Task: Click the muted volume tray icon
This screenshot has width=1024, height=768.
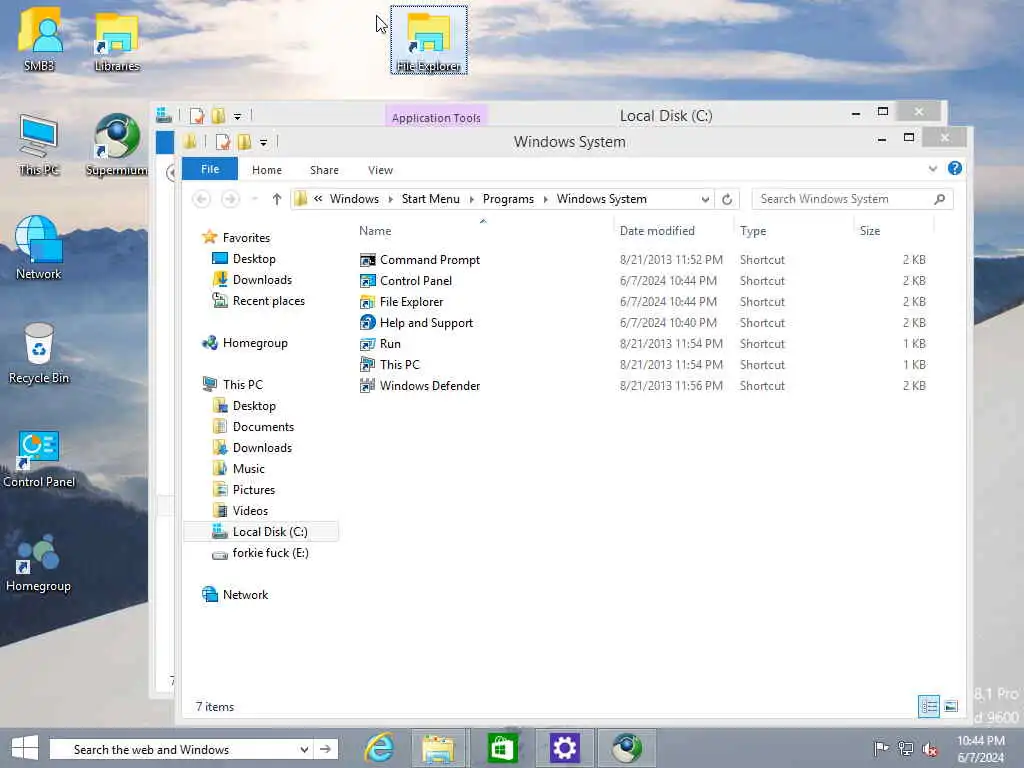Action: tap(929, 748)
